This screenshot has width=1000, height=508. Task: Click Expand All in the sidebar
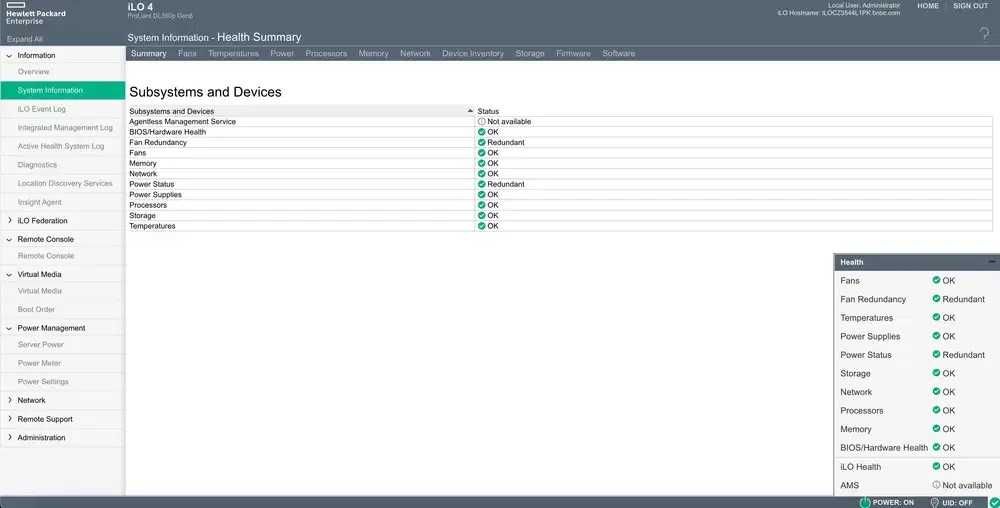[25, 39]
